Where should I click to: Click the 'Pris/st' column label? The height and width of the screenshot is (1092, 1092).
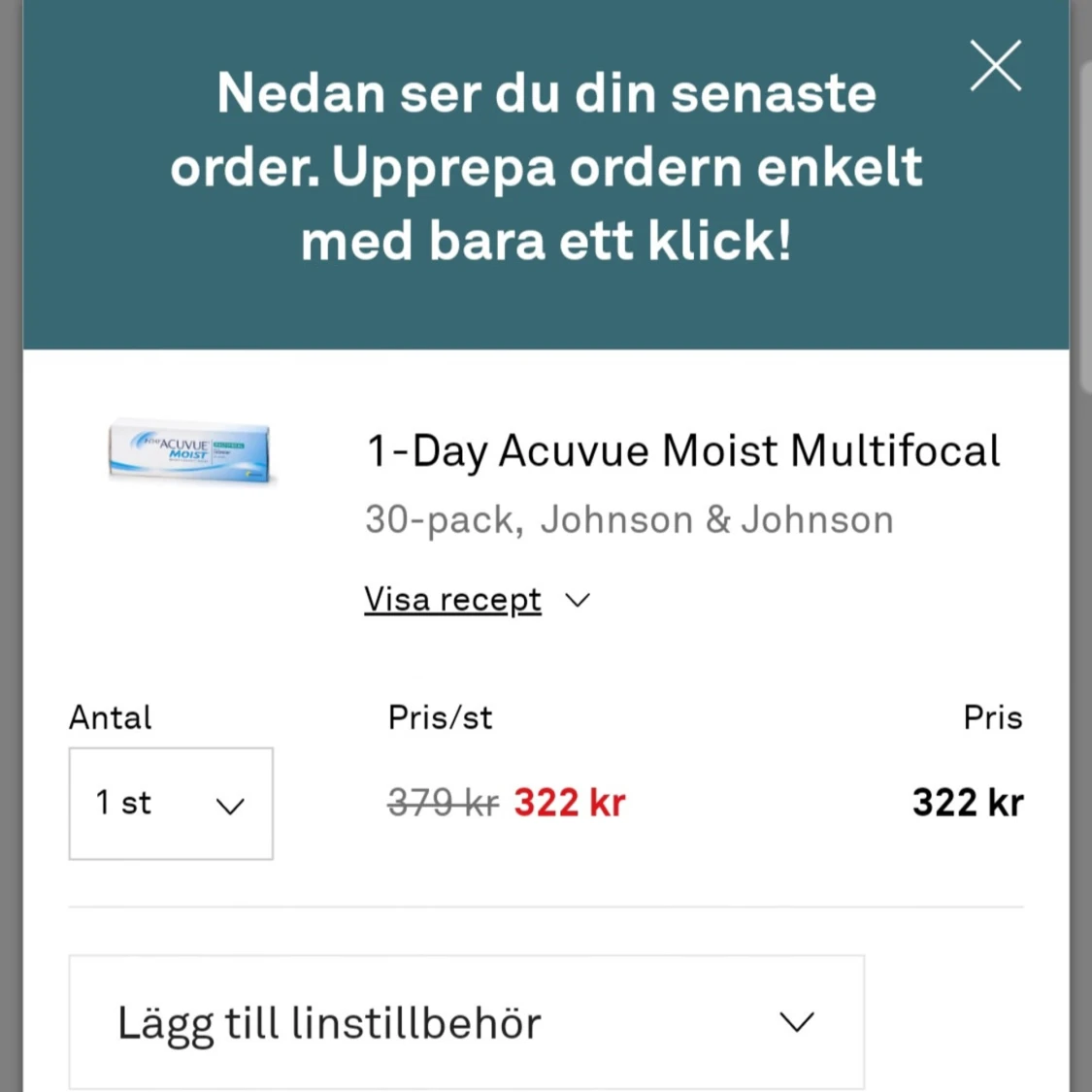[x=440, y=717]
